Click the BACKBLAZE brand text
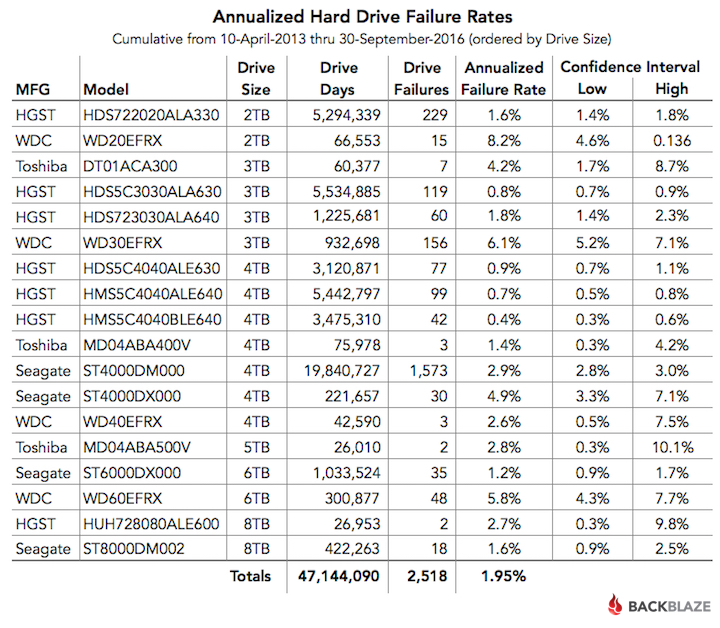Image resolution: width=720 pixels, height=628 pixels. point(669,606)
